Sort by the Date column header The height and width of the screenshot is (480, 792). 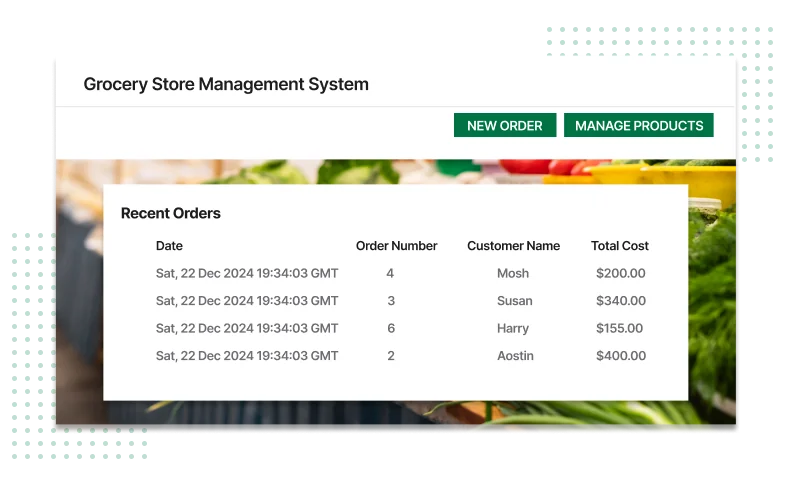pos(169,245)
